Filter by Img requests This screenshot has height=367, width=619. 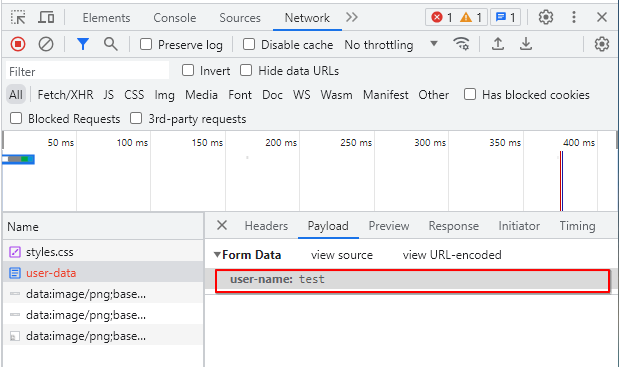(x=164, y=95)
